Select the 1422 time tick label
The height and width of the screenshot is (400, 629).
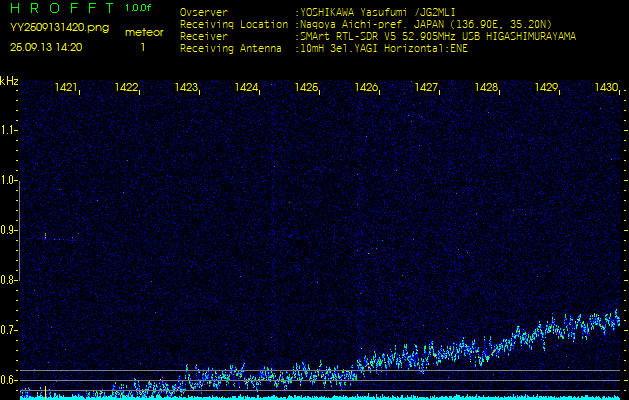tap(127, 88)
